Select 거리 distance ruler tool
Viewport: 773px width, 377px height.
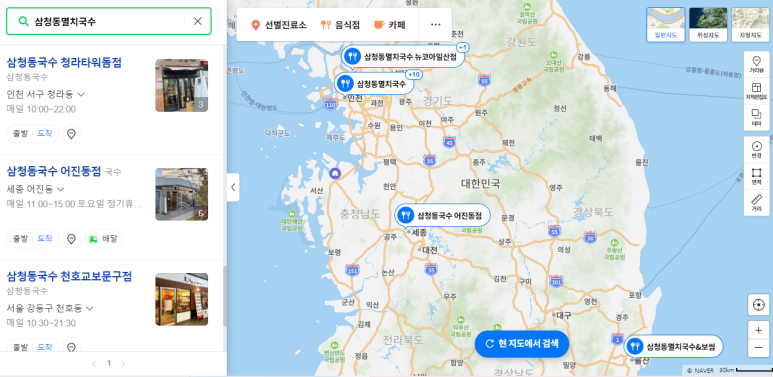coord(756,203)
